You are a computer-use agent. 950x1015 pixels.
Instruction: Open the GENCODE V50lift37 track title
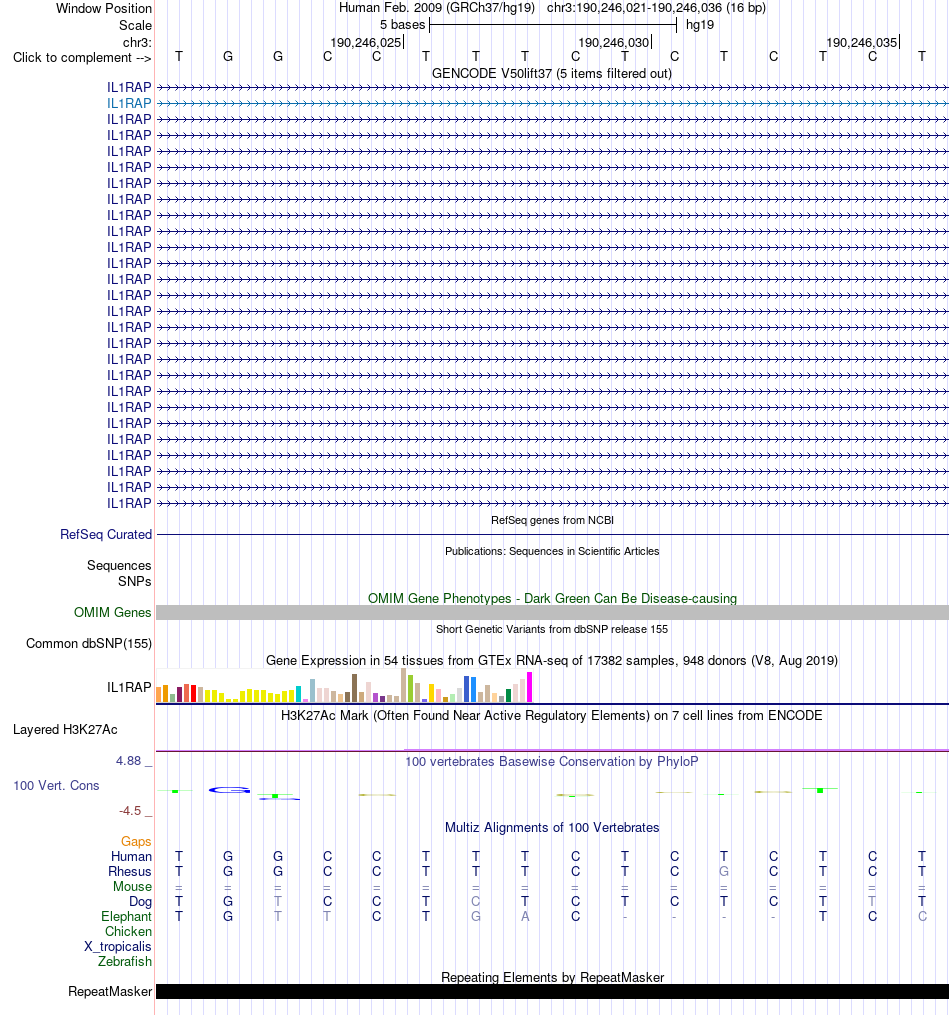[x=551, y=73]
